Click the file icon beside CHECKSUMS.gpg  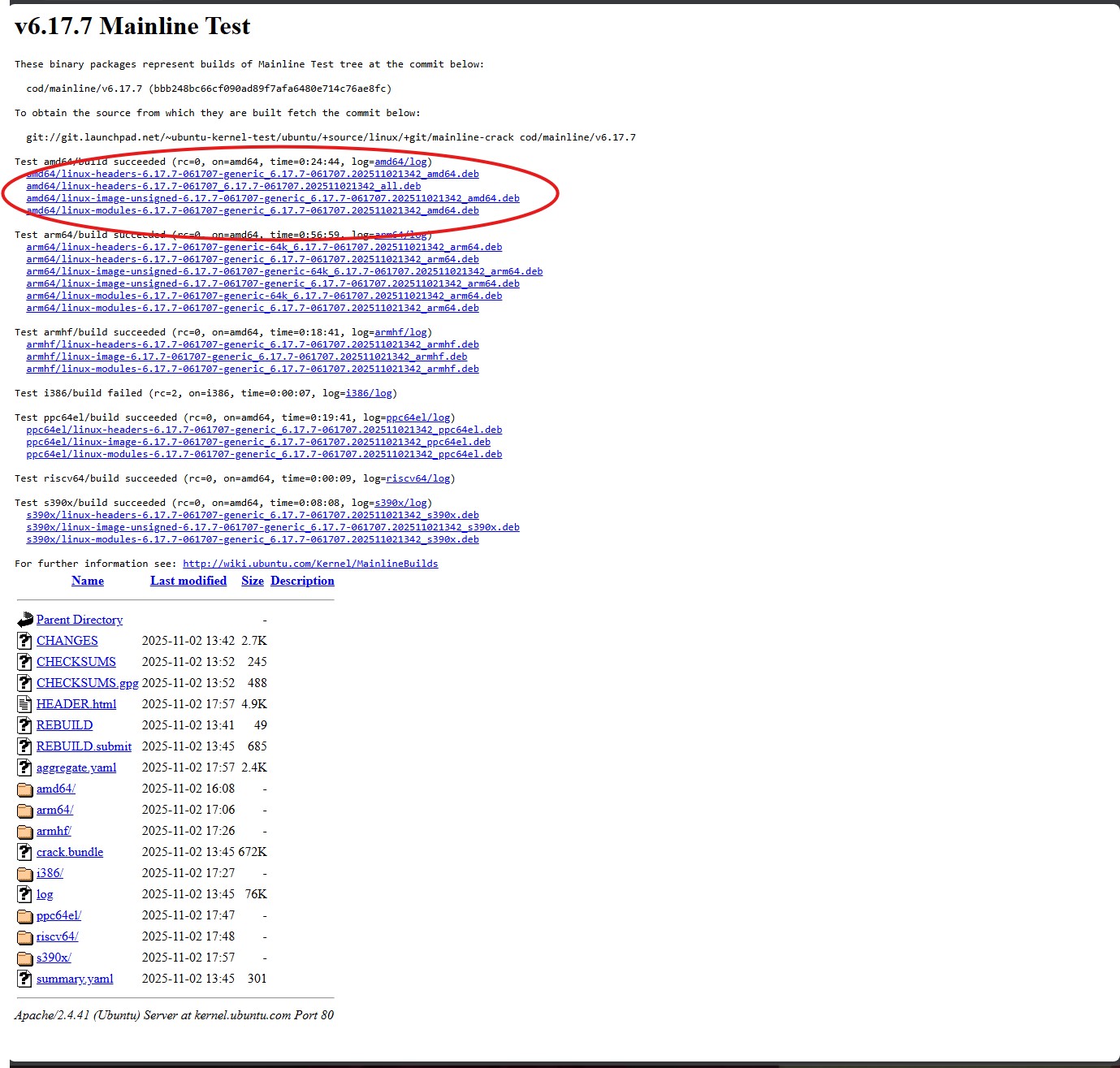24,683
